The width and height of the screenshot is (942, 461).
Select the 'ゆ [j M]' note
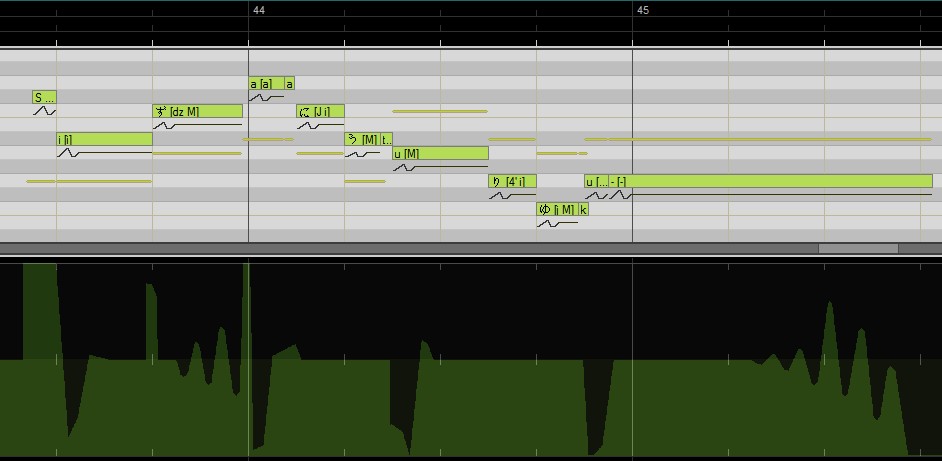pyautogui.click(x=557, y=209)
